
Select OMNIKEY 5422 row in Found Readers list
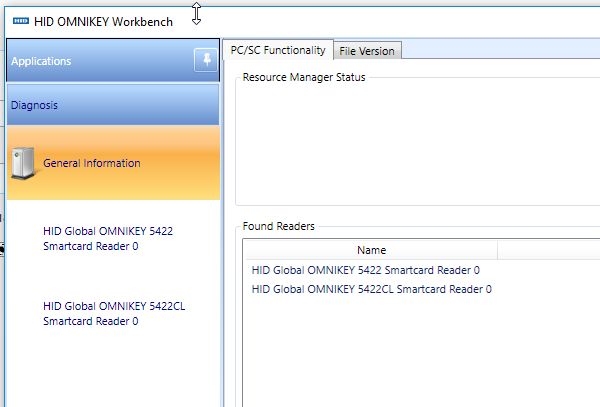pyautogui.click(x=365, y=270)
